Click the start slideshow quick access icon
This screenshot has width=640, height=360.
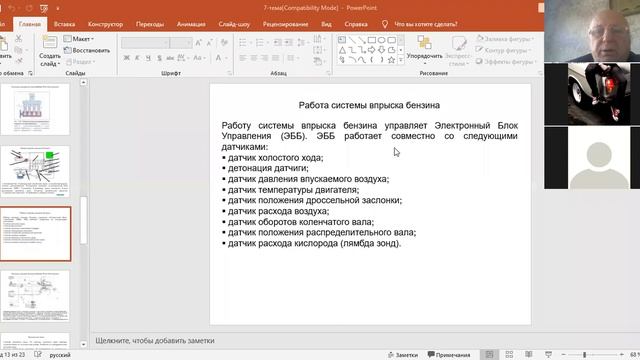(44, 8)
